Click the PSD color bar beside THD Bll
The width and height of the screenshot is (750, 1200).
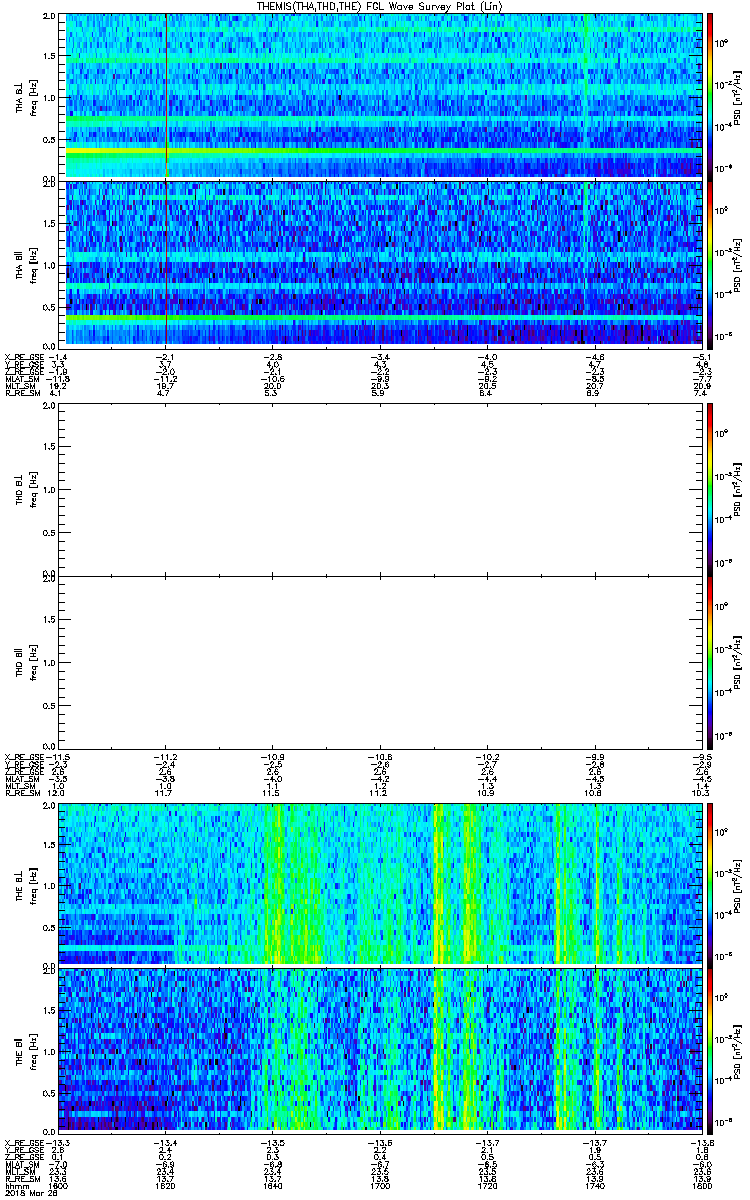pos(710,661)
